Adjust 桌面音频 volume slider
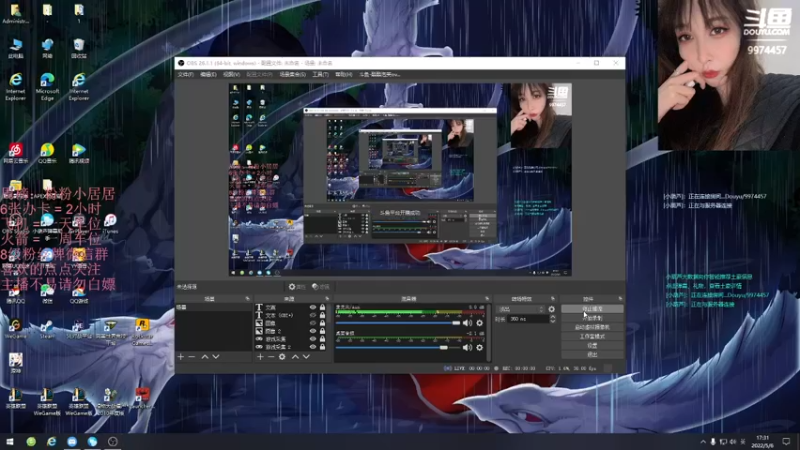Viewport: 800px width, 450px height. [398, 347]
